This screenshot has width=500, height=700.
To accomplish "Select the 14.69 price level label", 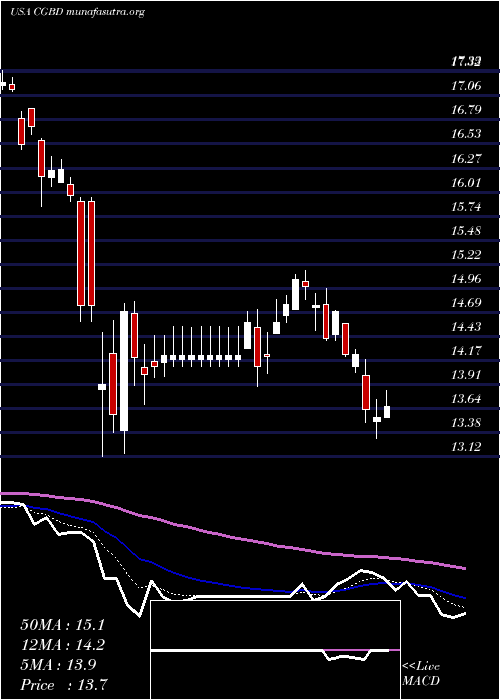I will click(466, 303).
